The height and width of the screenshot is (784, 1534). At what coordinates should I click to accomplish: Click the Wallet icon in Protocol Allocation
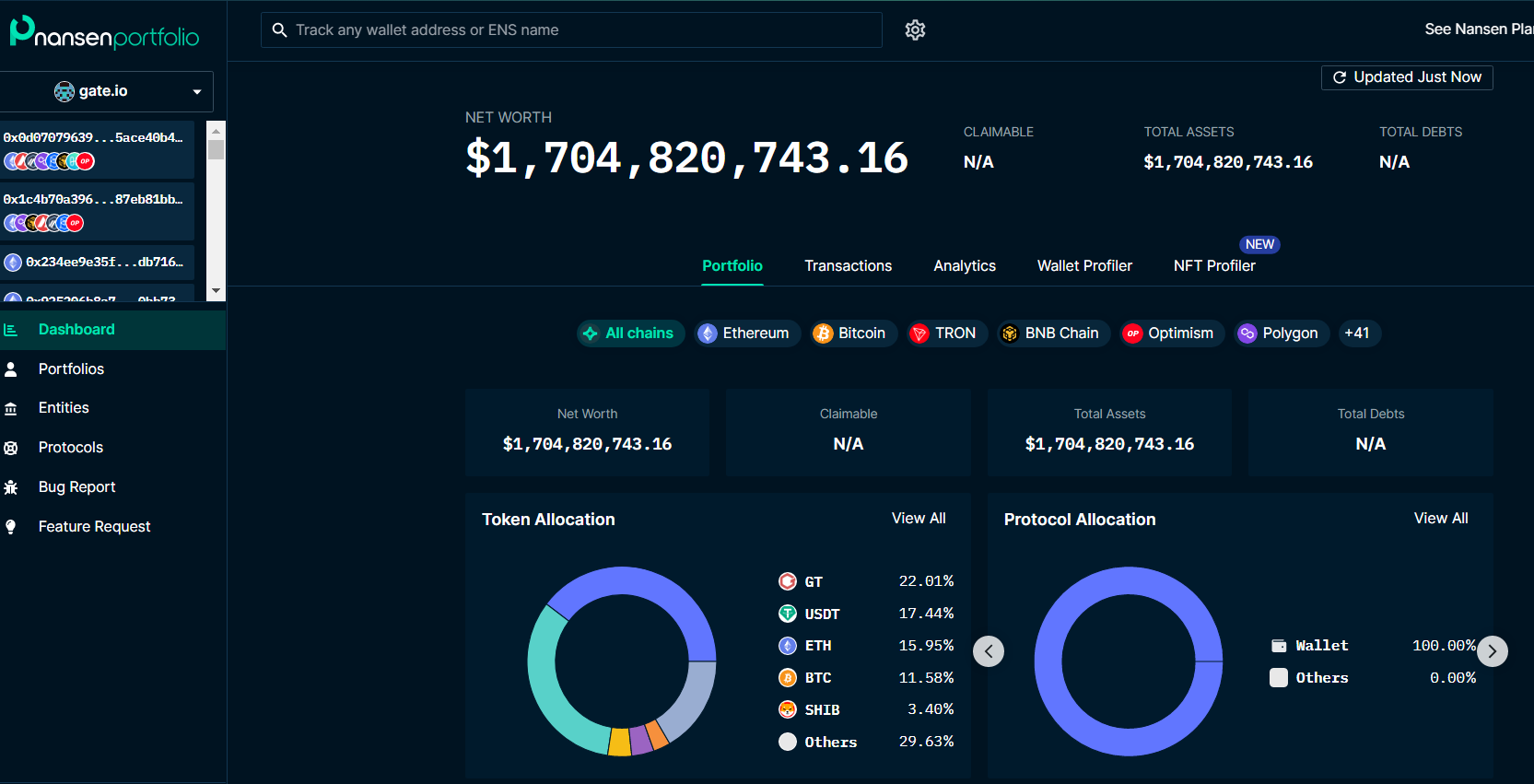click(1279, 646)
